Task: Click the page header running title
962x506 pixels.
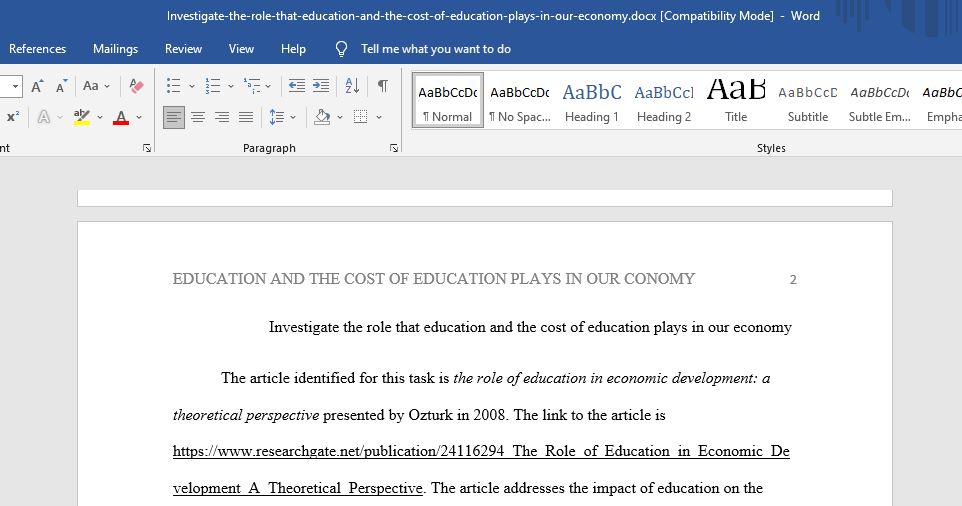Action: pos(434,278)
